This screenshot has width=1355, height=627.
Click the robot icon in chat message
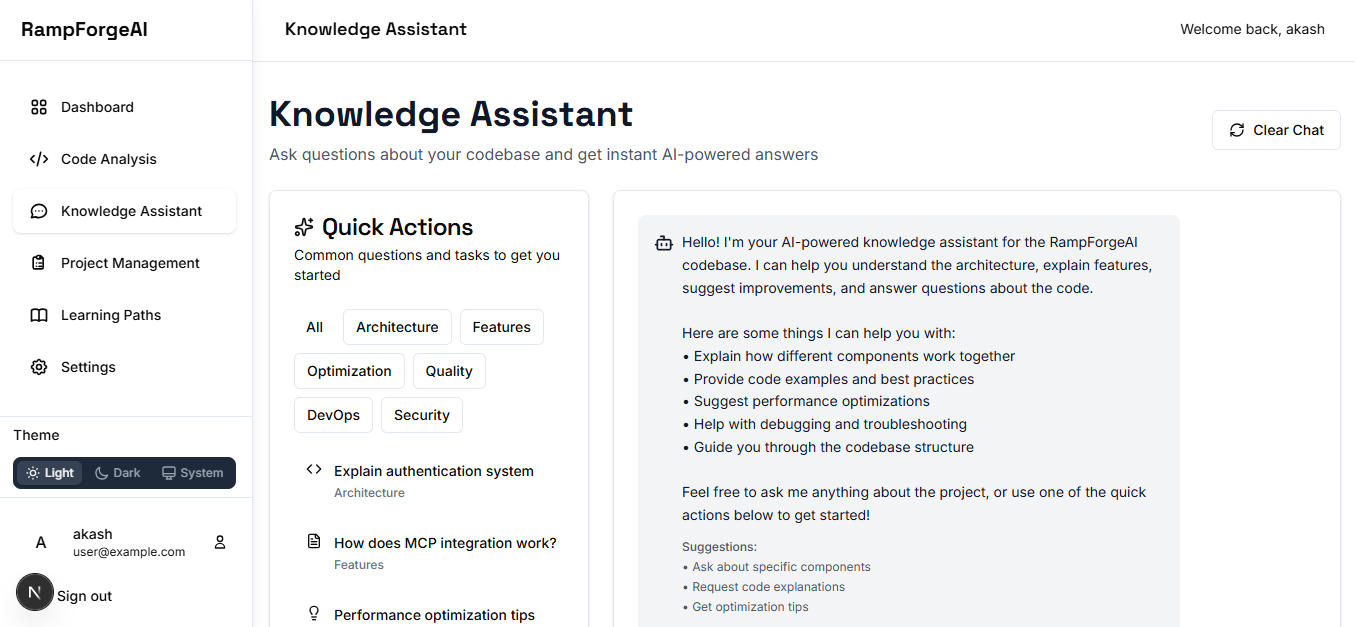(663, 243)
